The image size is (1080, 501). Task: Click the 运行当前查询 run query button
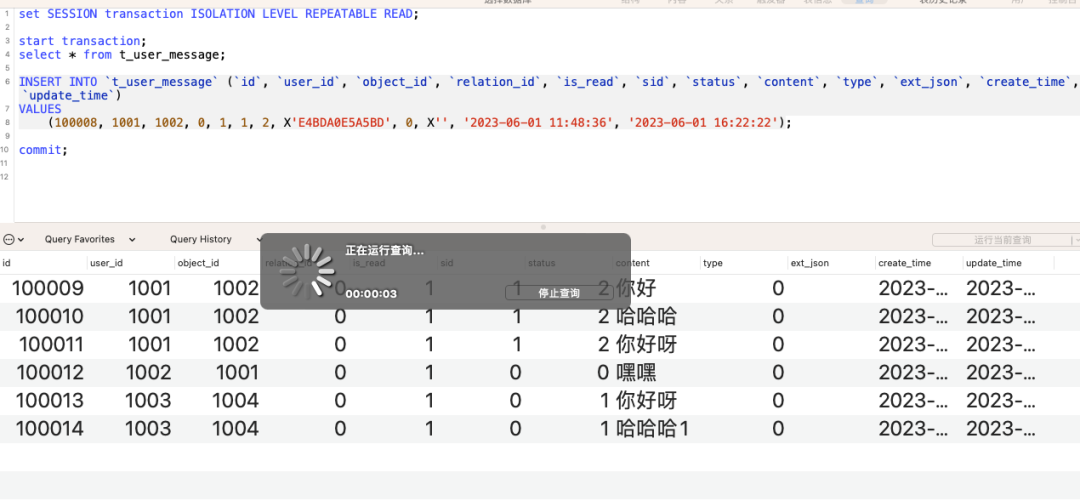(x=1002, y=240)
